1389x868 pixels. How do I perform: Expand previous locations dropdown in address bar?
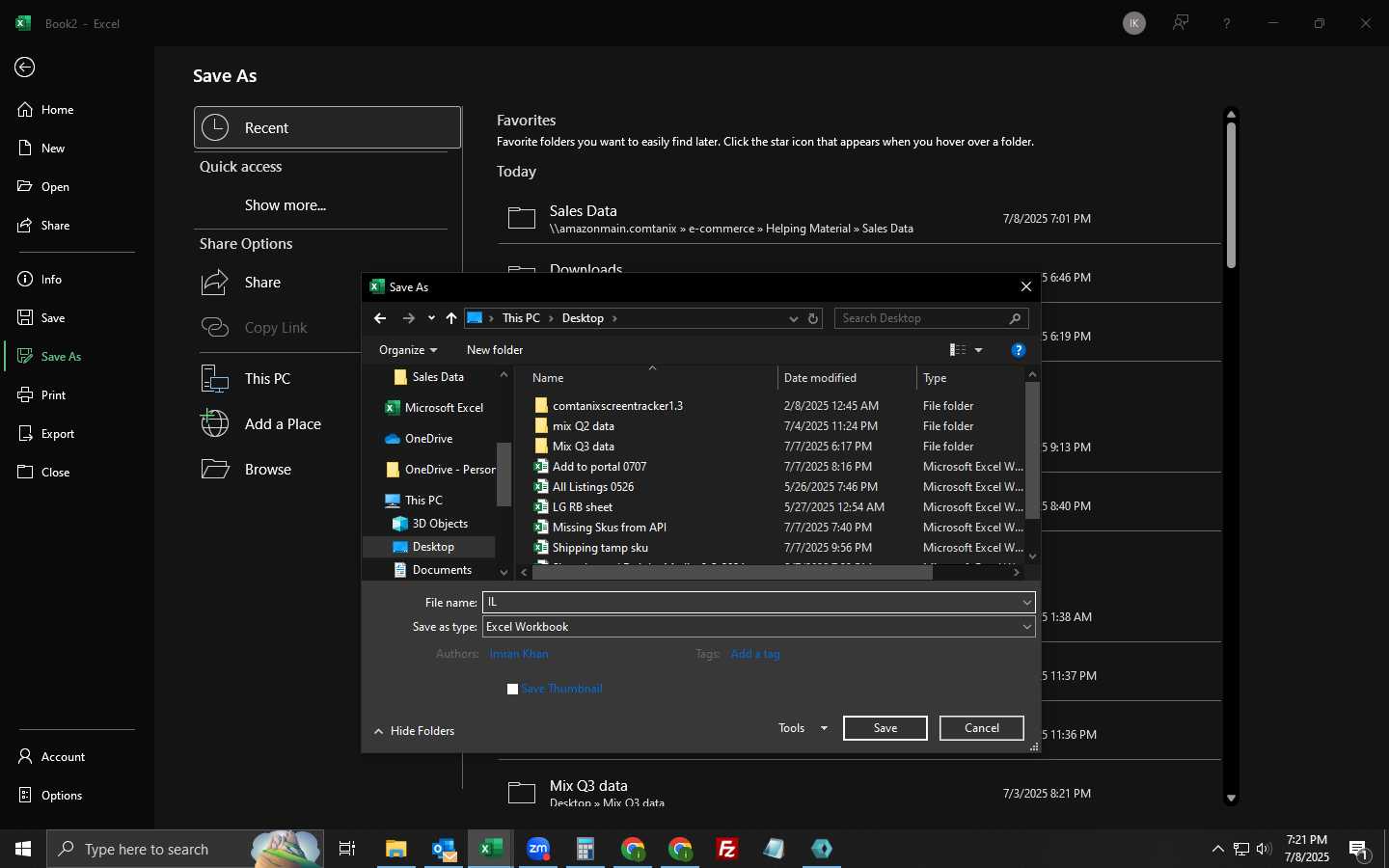tap(794, 318)
